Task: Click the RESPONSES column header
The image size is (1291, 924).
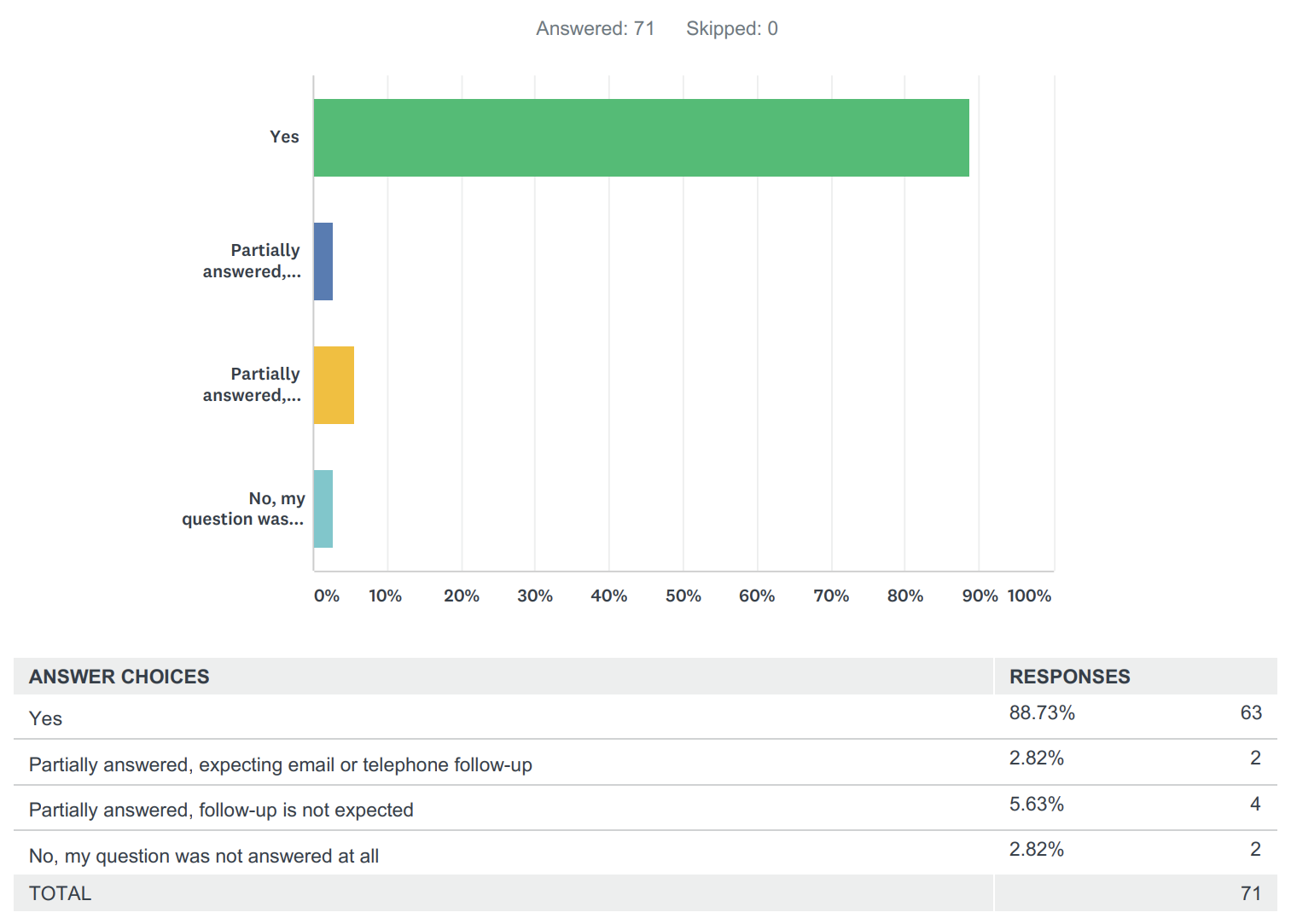Action: coord(1069,677)
